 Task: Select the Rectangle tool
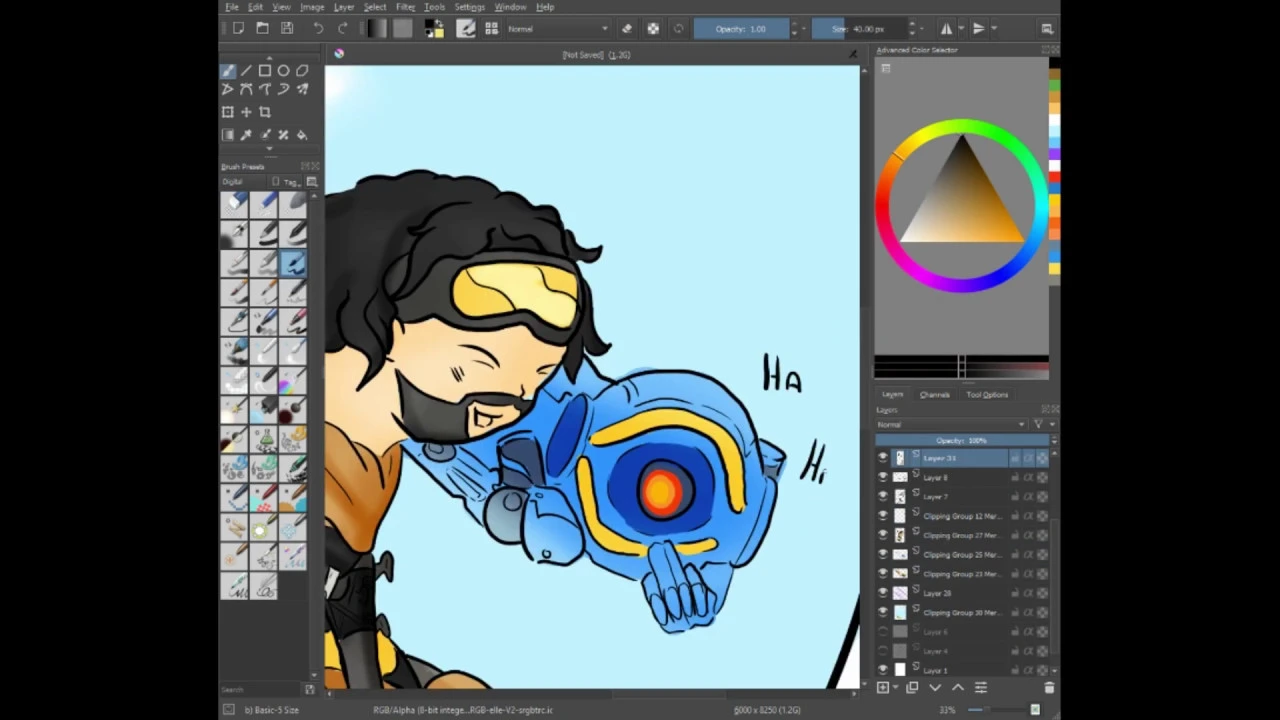[265, 71]
